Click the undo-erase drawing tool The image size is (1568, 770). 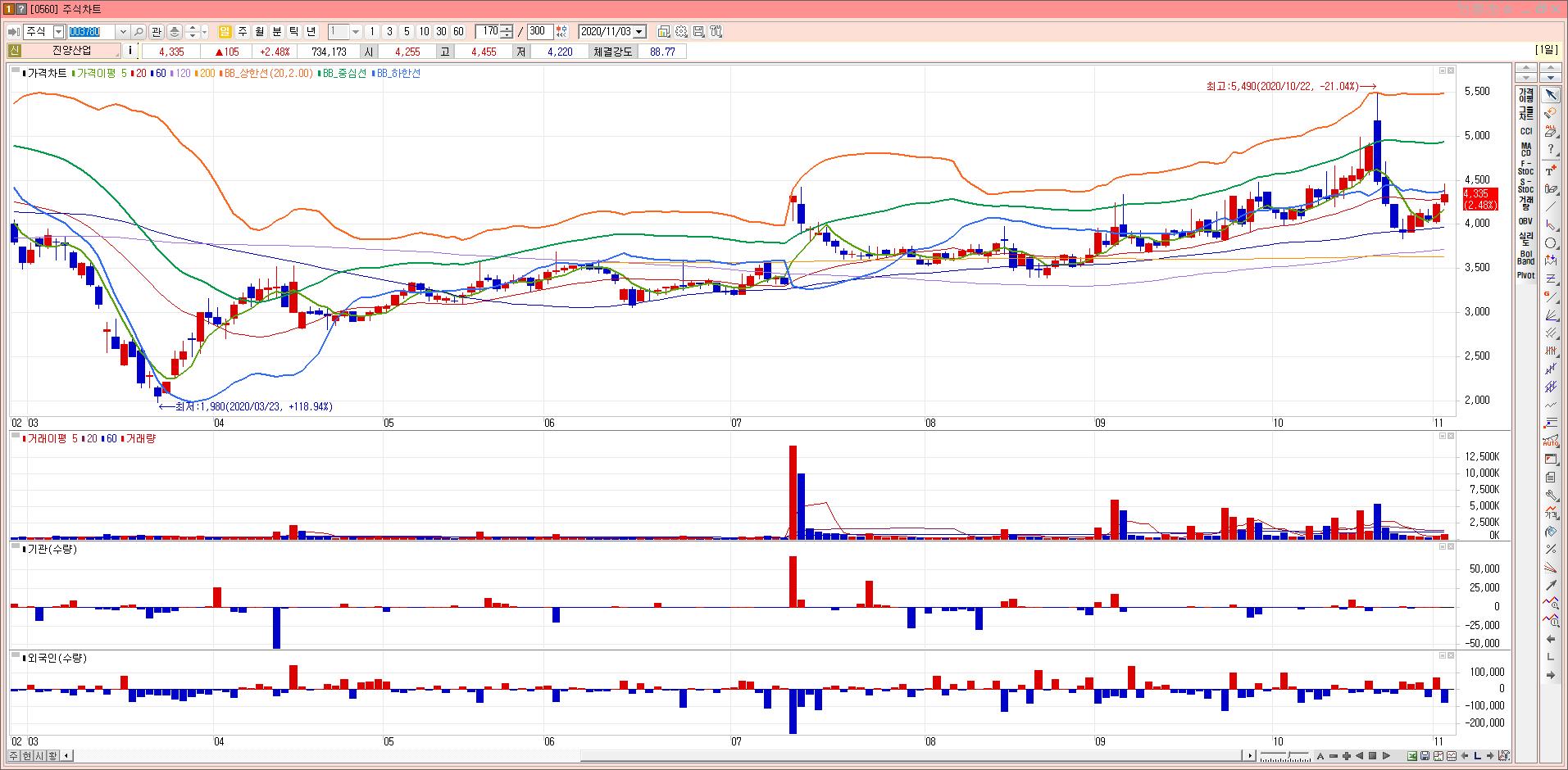pos(1550,113)
